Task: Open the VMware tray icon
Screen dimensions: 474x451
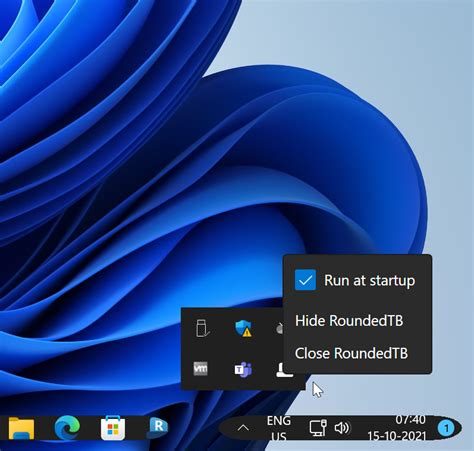Action: (201, 369)
